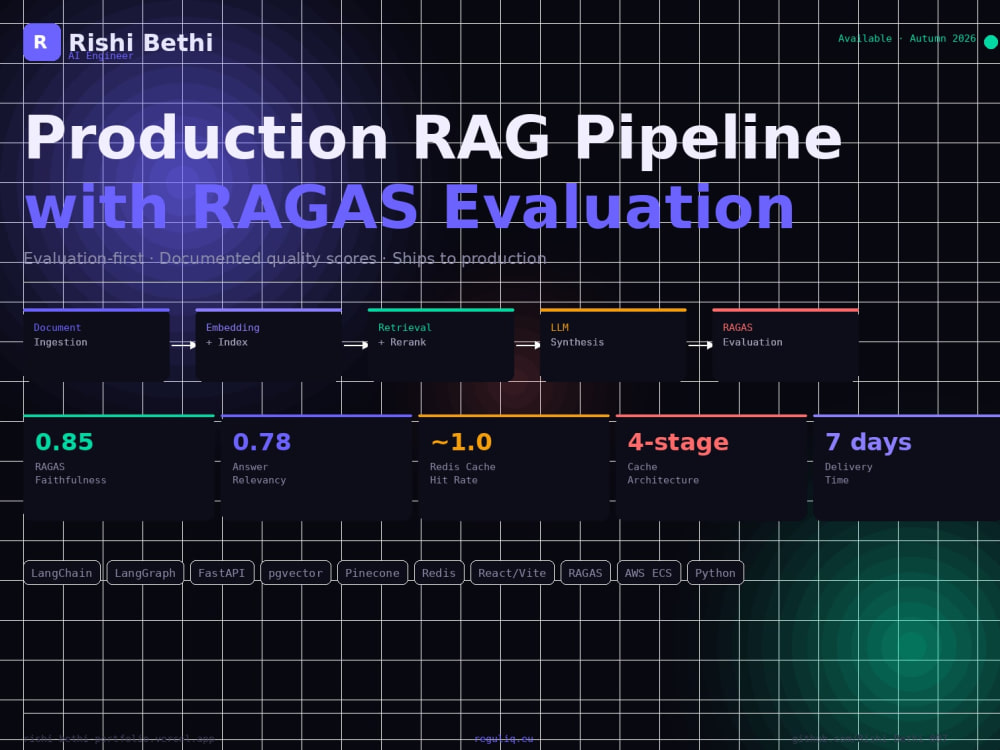The width and height of the screenshot is (1000, 750).
Task: Click the LangGraph tag
Action: [x=145, y=573]
